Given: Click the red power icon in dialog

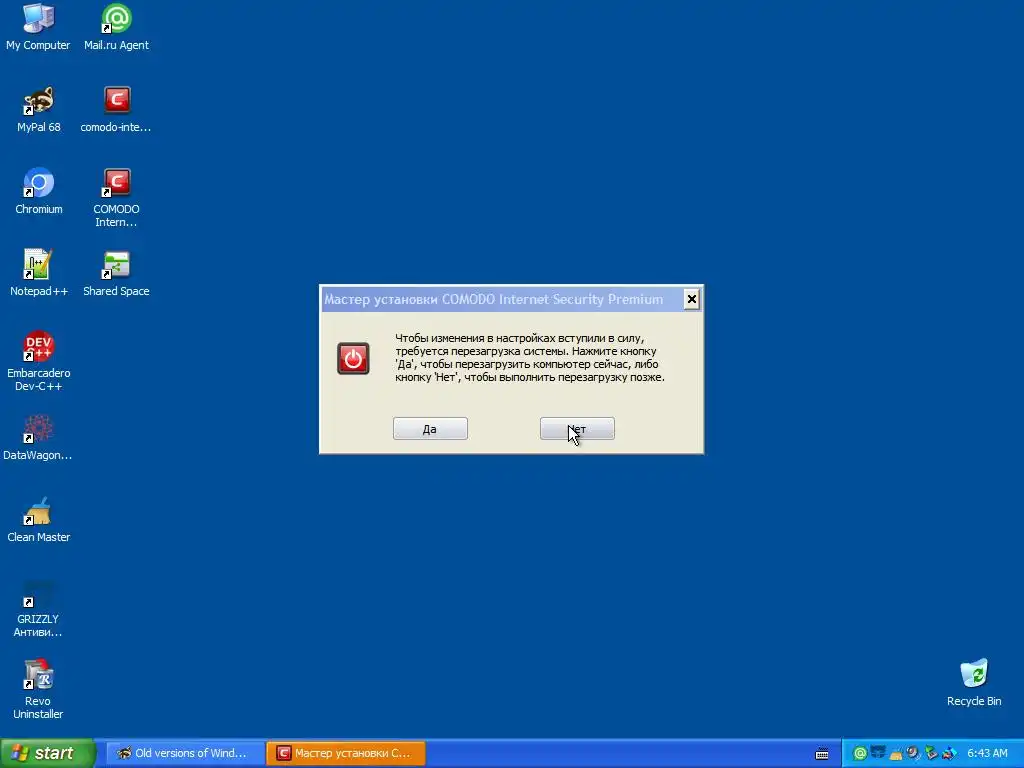Looking at the screenshot, I should [353, 359].
